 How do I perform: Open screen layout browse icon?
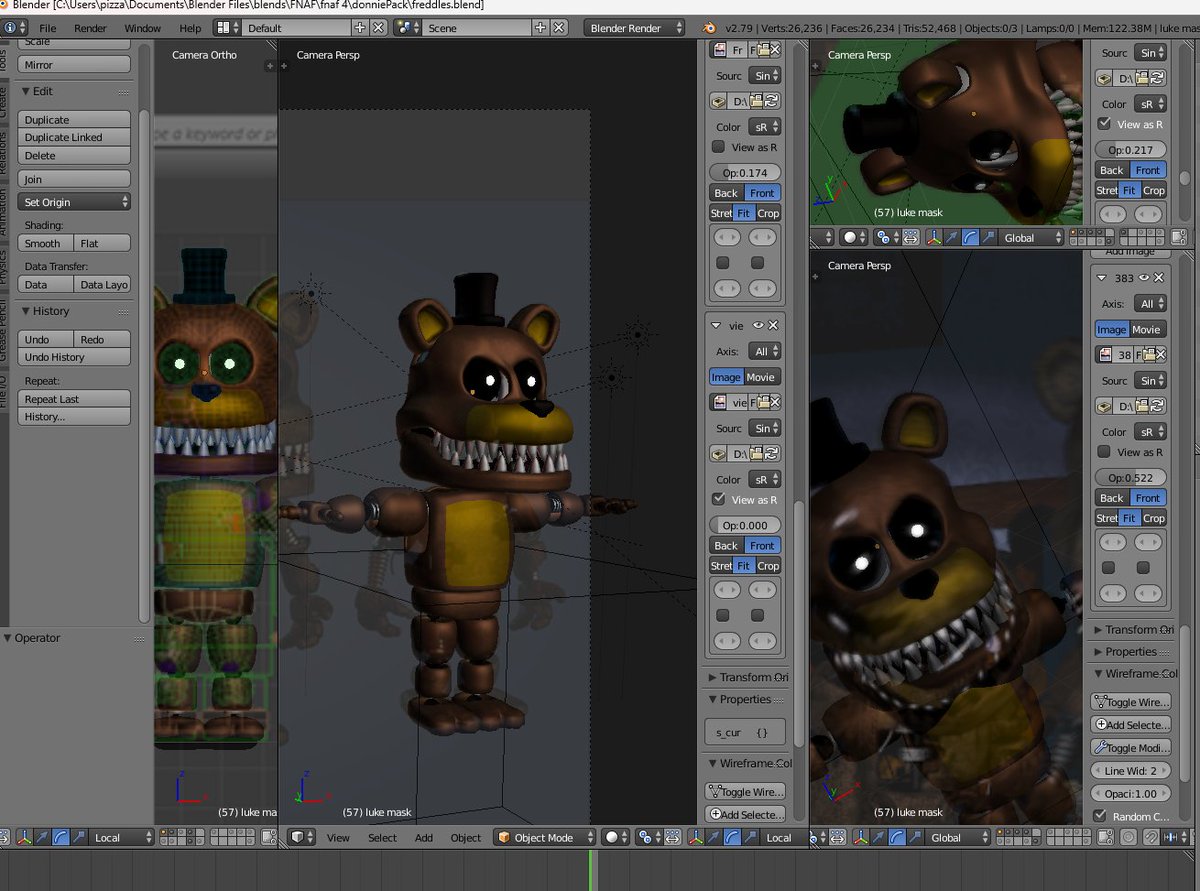tap(227, 28)
